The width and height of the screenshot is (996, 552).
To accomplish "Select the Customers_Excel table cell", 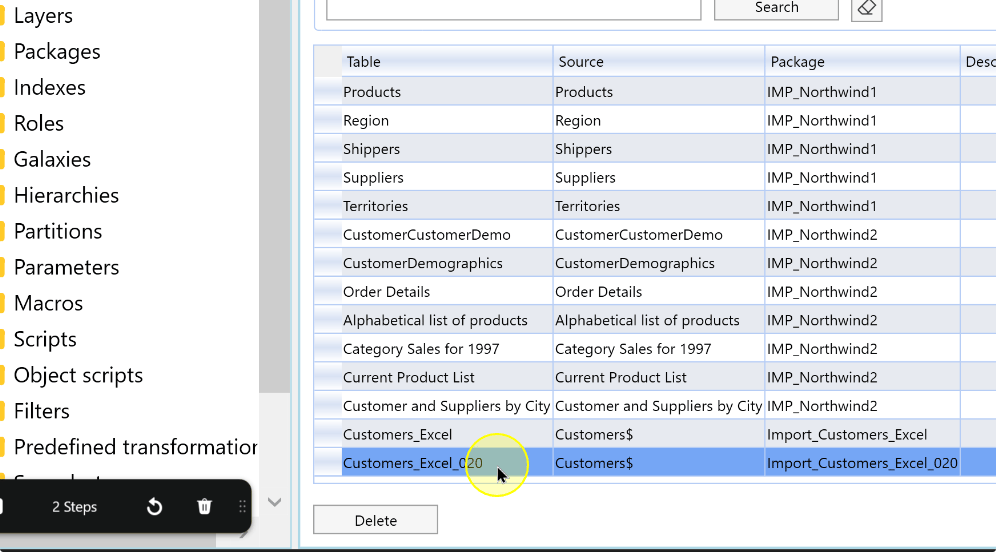I will 447,435.
